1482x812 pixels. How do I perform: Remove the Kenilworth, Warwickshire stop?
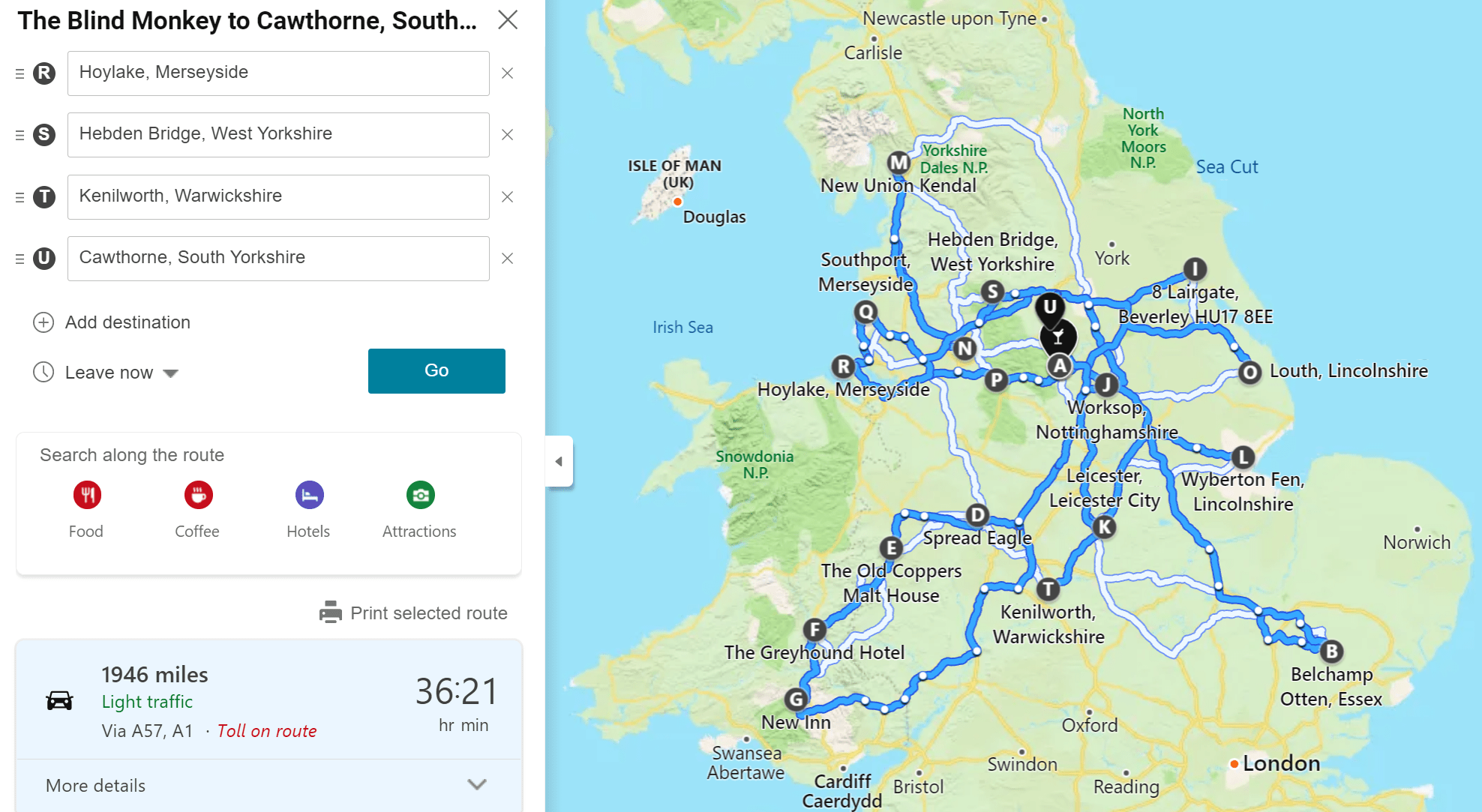pyautogui.click(x=508, y=197)
